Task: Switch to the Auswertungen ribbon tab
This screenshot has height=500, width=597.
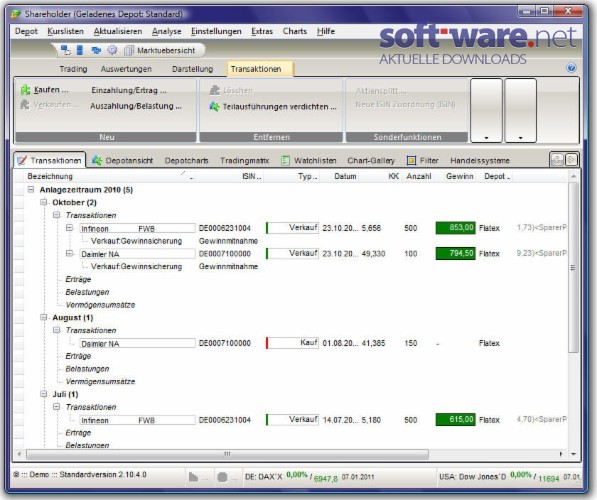Action: click(x=126, y=69)
